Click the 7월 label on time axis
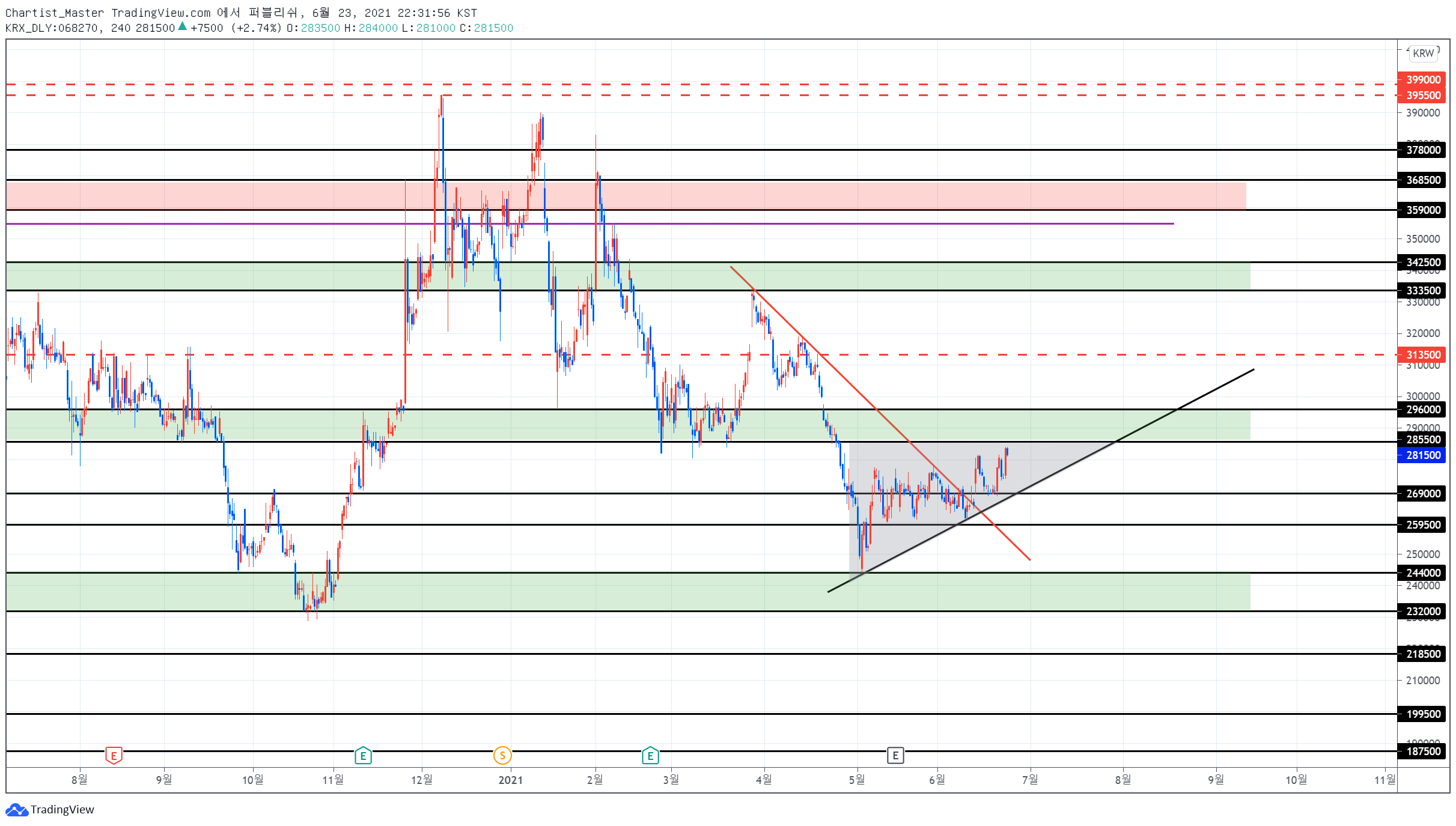The height and width of the screenshot is (826, 1456). (1030, 780)
